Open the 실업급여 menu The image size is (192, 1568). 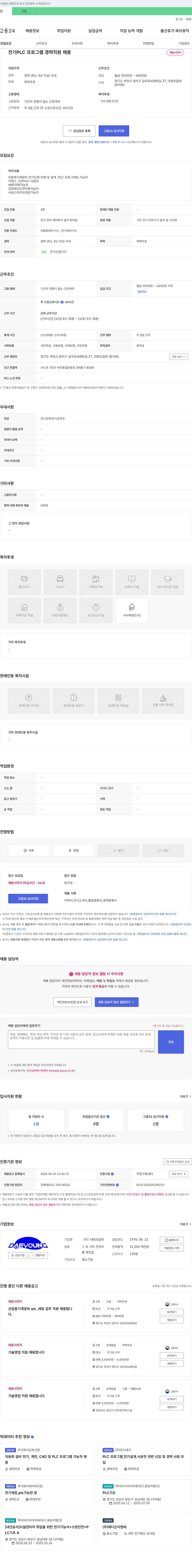click(95, 30)
